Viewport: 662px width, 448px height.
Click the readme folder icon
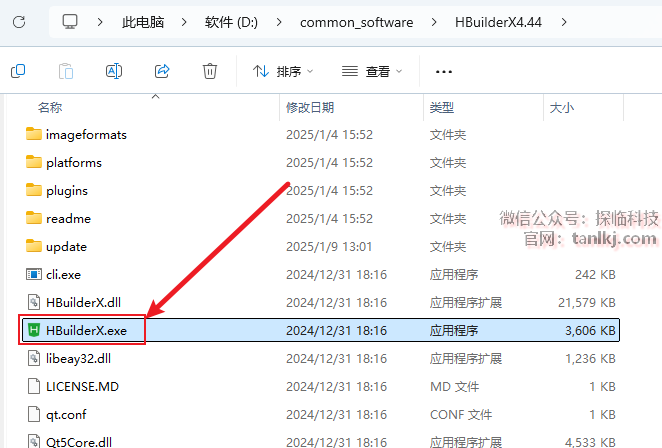[x=34, y=218]
